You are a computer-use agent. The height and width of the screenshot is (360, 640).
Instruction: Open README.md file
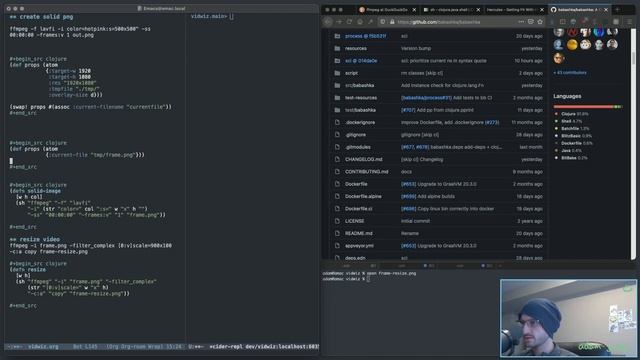pyautogui.click(x=358, y=233)
